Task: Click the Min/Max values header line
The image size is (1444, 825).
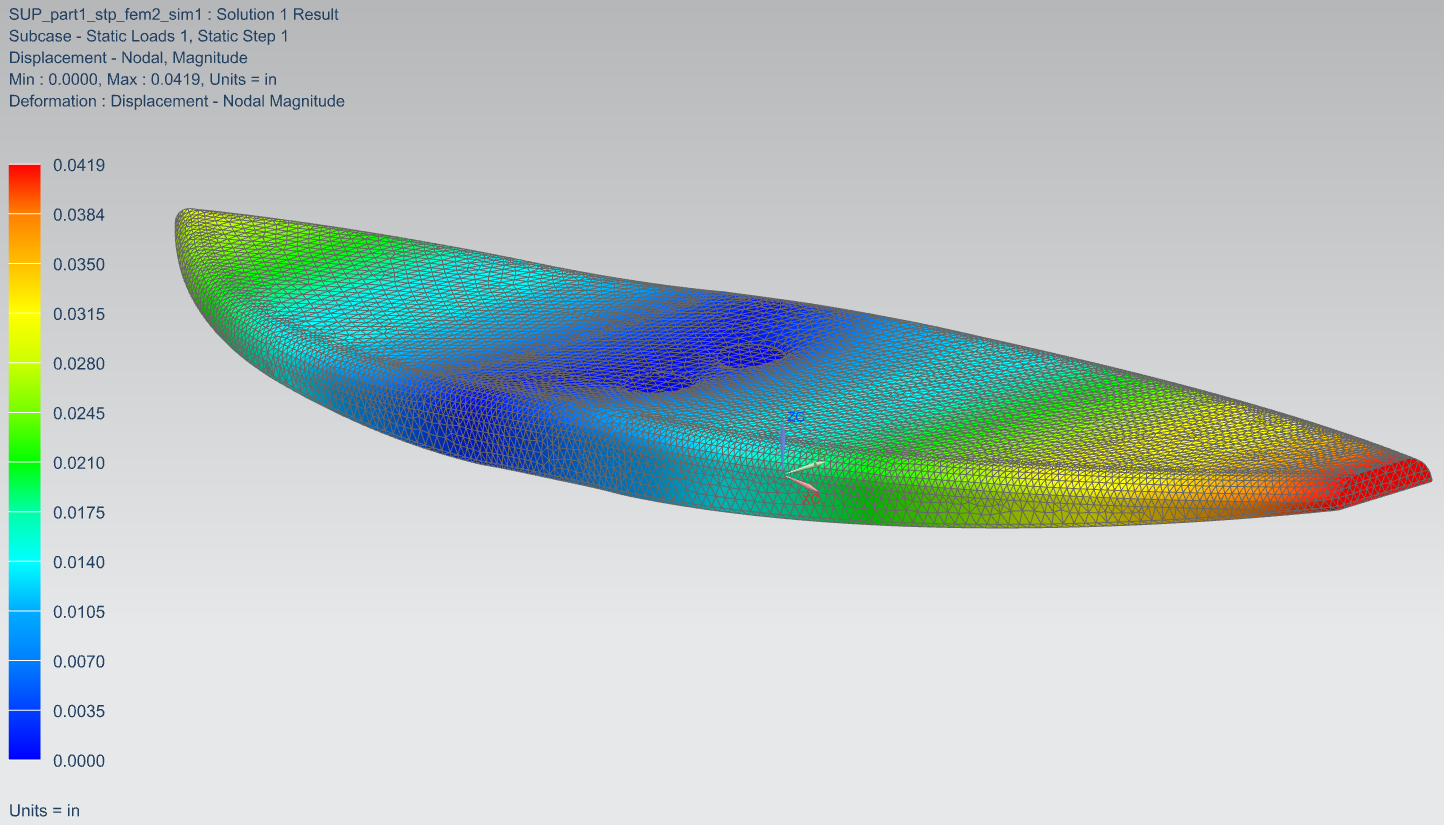Action: [142, 79]
